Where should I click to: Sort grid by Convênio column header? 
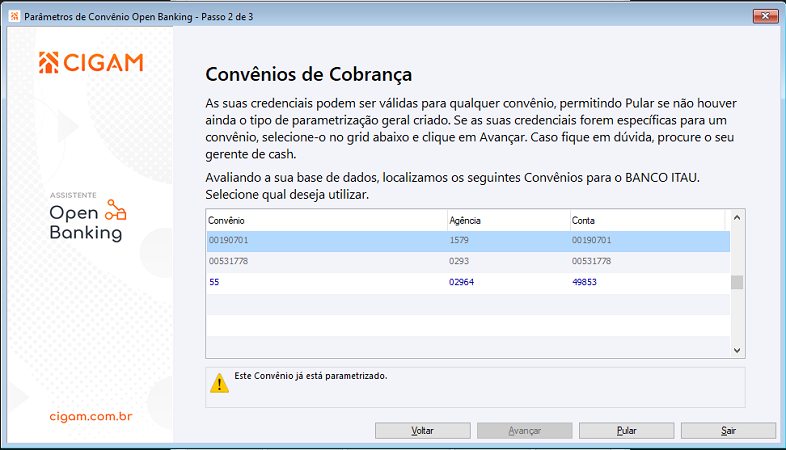325,219
